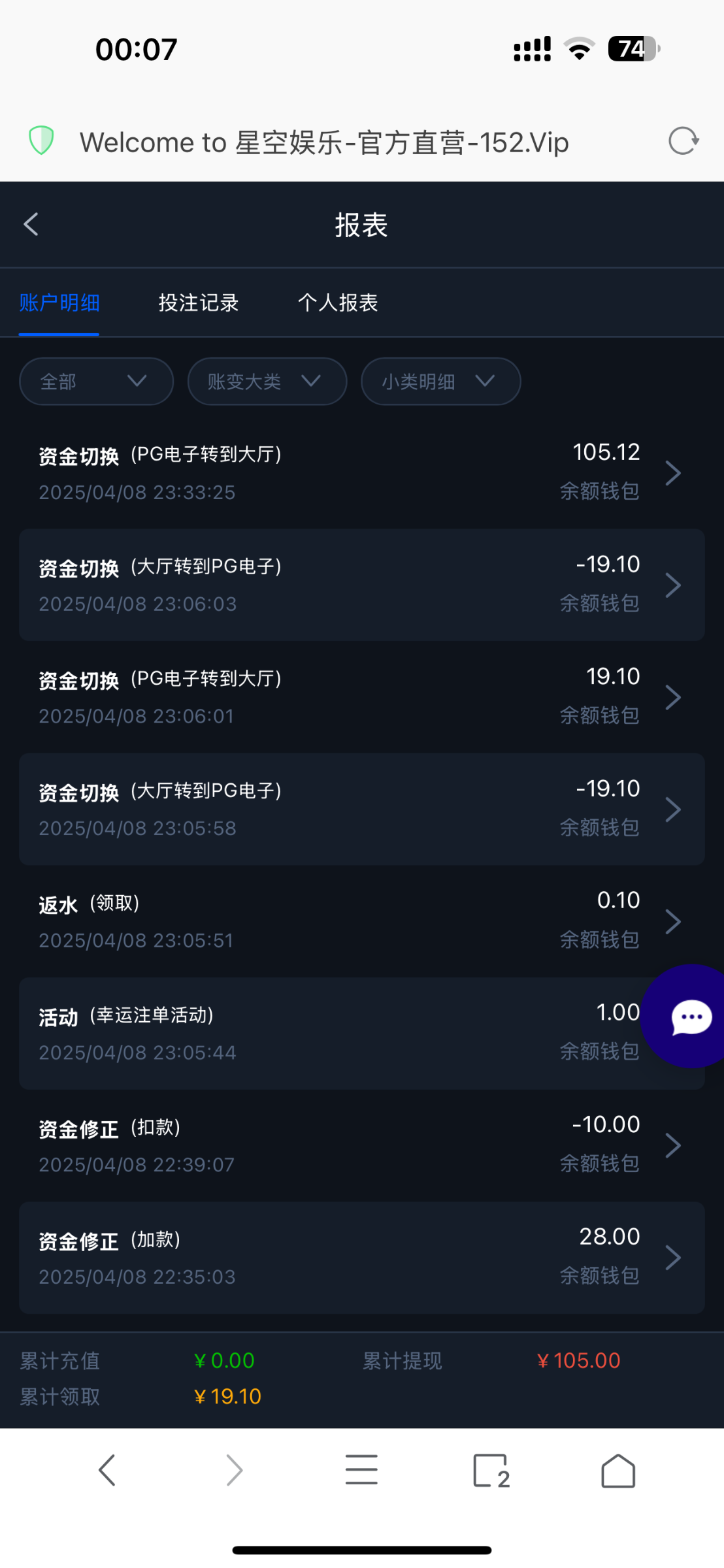Expand the 小类明细 filter dropdown

point(440,381)
